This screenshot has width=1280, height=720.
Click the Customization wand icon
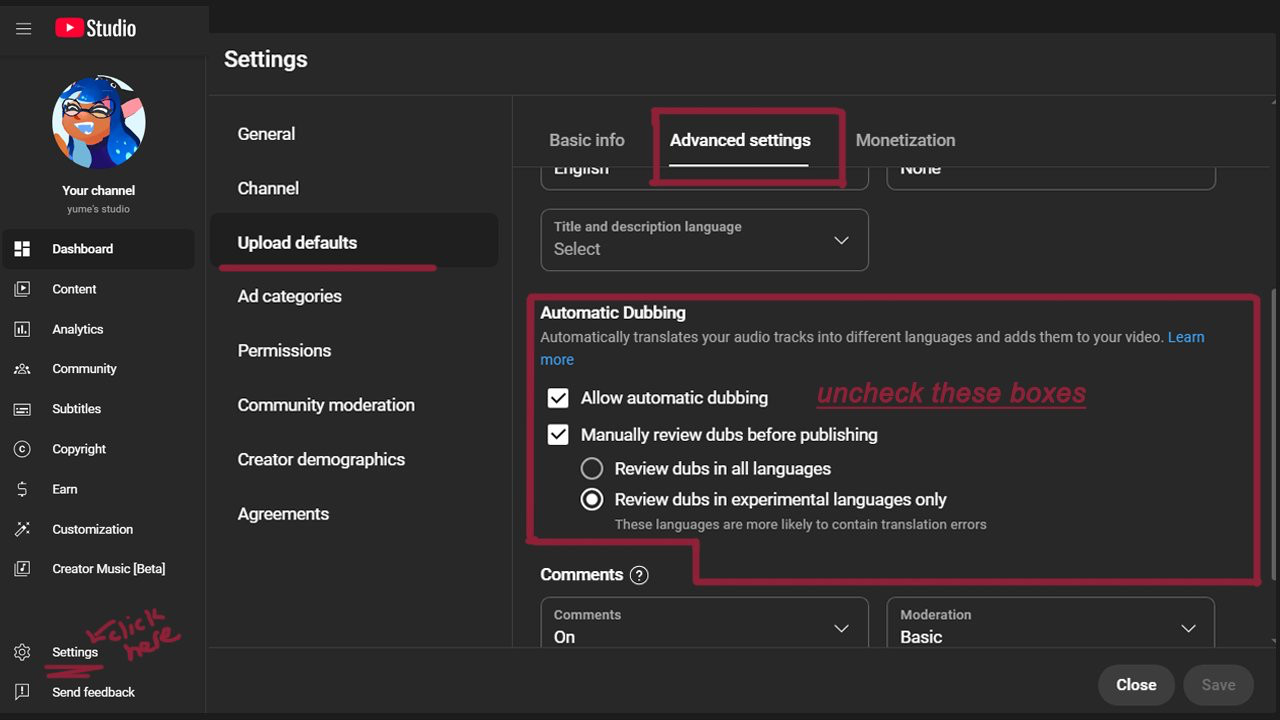tap(22, 529)
